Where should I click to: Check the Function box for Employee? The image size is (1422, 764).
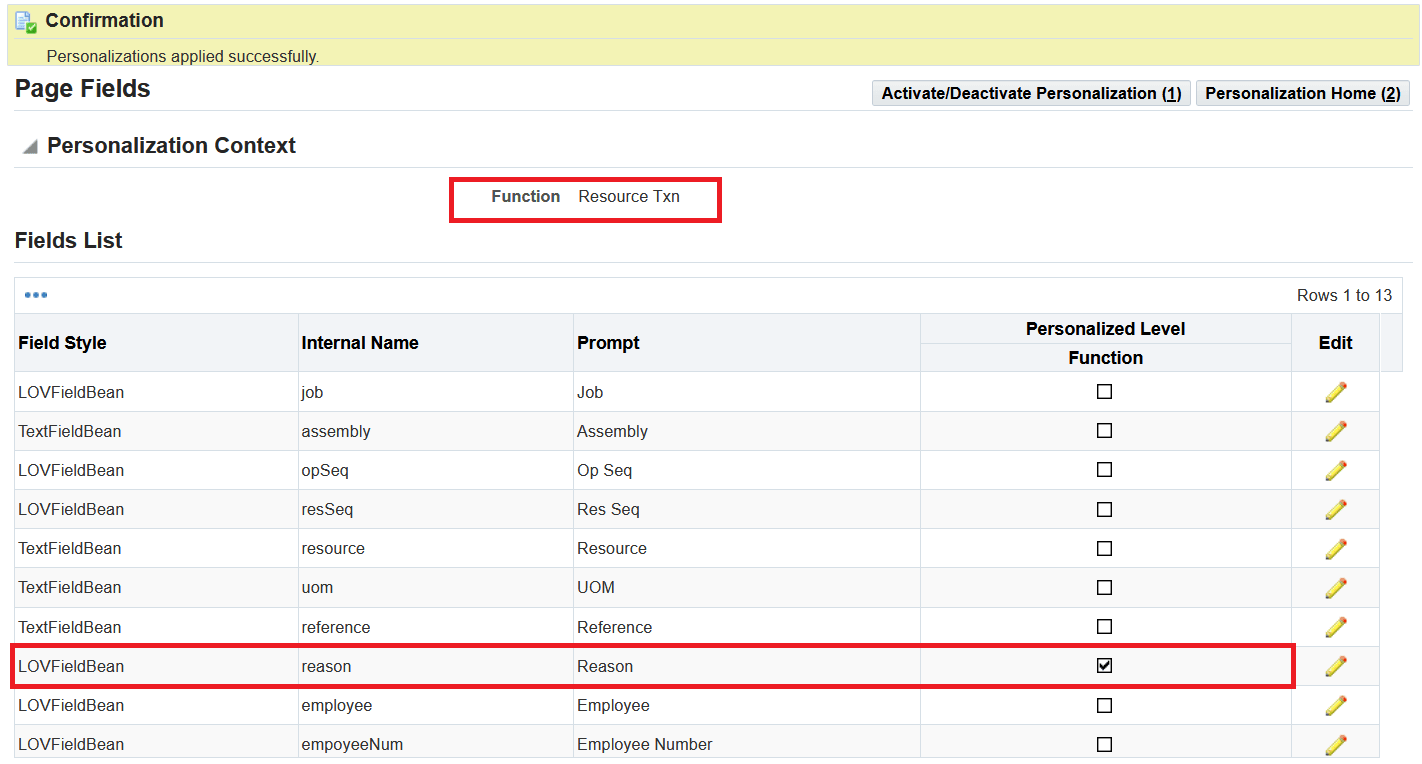[1104, 704]
